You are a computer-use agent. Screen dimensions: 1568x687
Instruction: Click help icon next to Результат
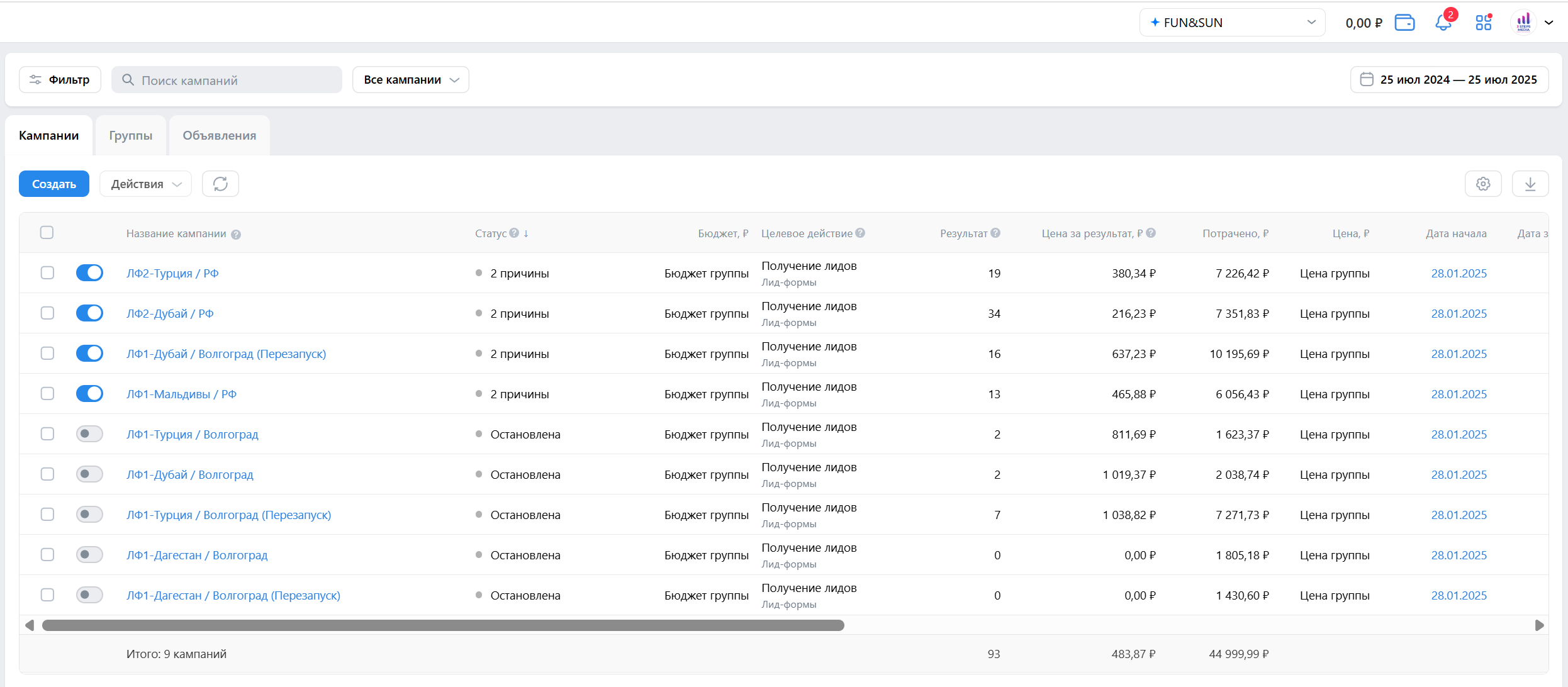coord(995,233)
